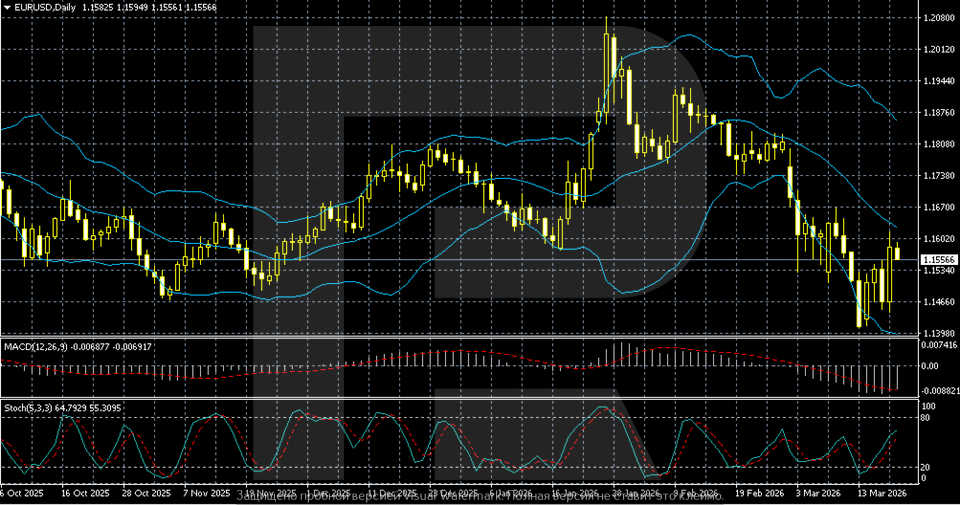Click the 1.13980 level on price scale
This screenshot has height=505, width=960.
937,333
